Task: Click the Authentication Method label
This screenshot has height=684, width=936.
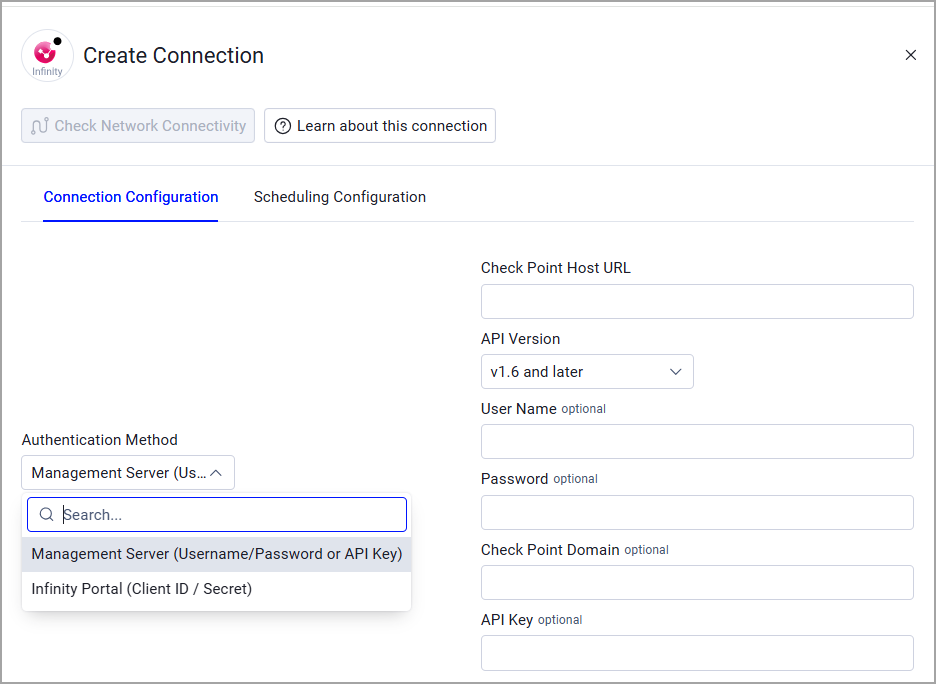Action: click(x=100, y=440)
